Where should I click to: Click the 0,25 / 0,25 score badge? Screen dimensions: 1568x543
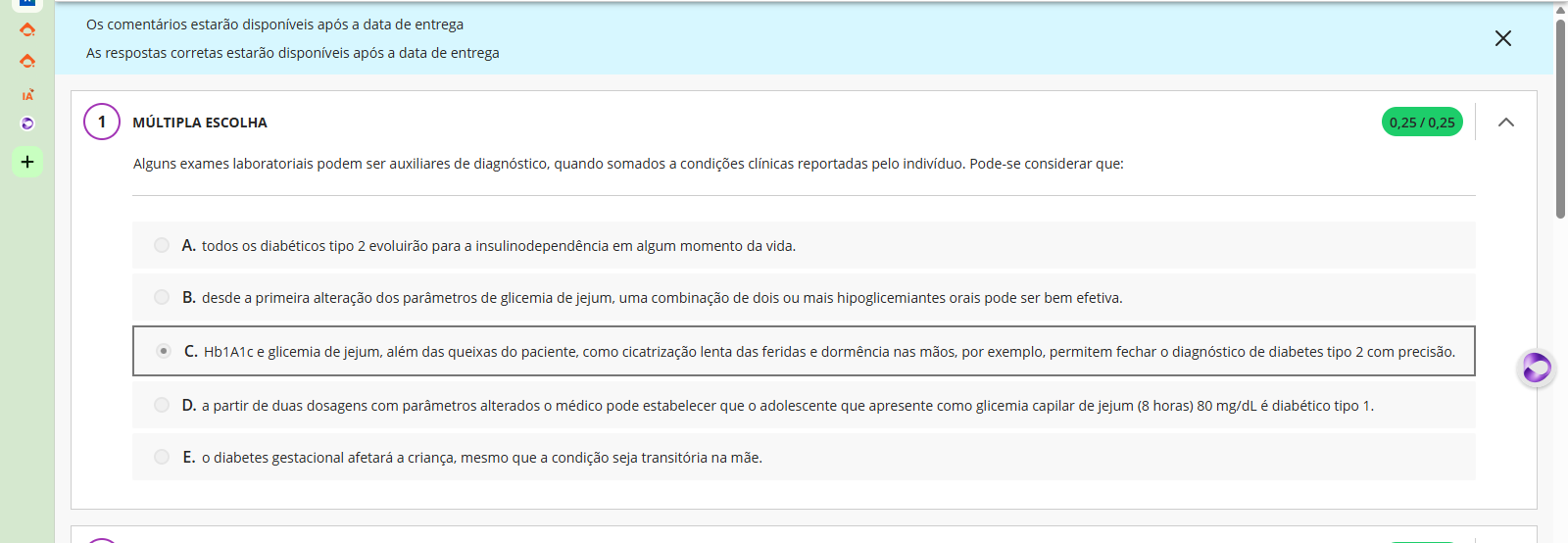pos(1422,123)
